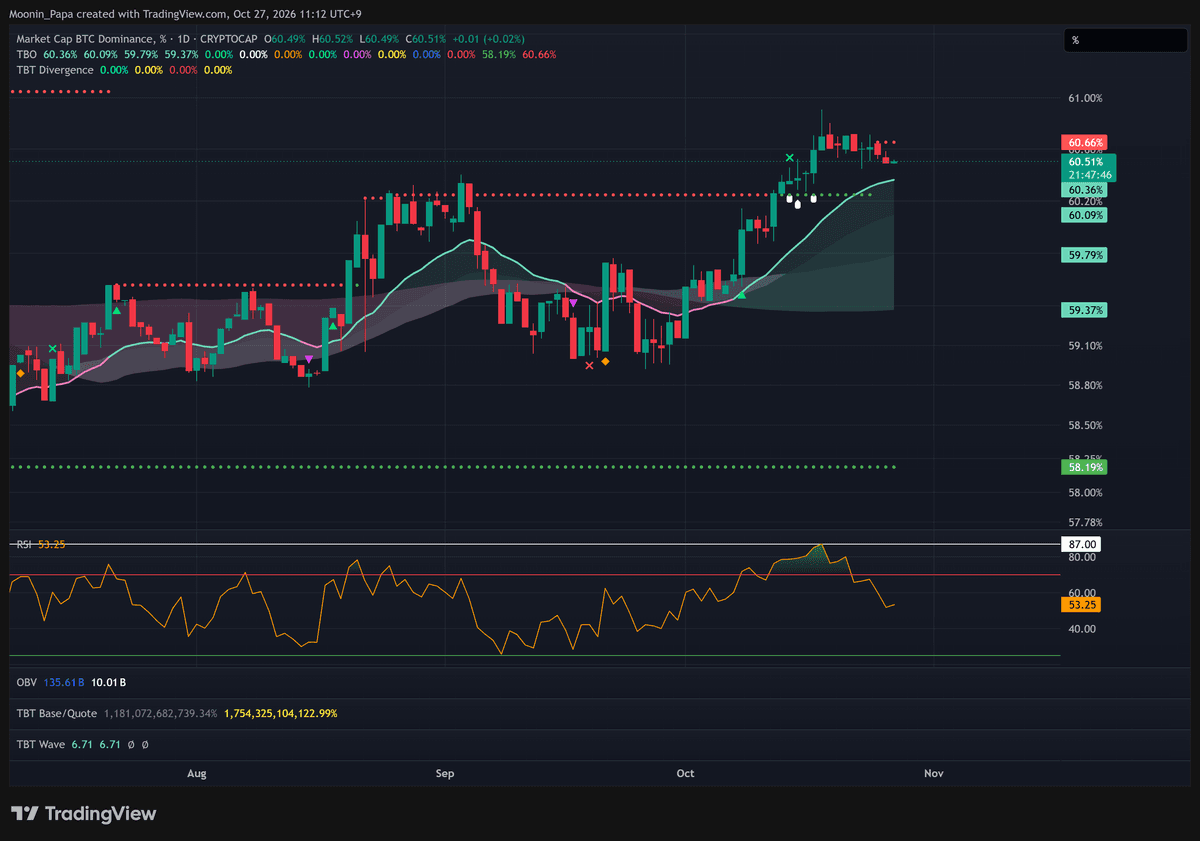Screen dimensions: 1200x841
Task: Click the OBV value 135.61 B
Action: (x=62, y=682)
